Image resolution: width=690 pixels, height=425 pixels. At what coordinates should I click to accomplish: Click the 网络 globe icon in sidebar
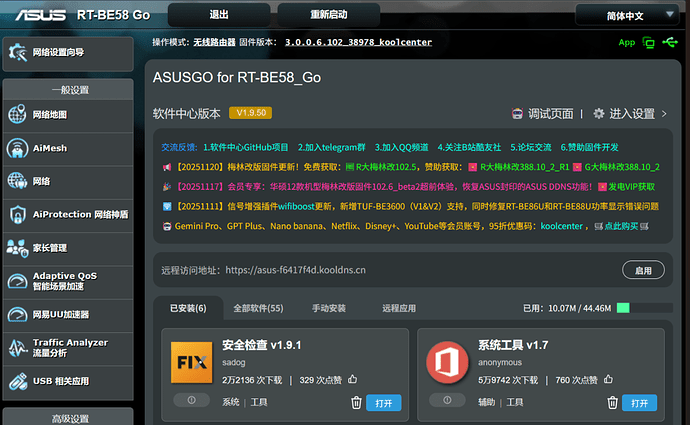pos(17,181)
